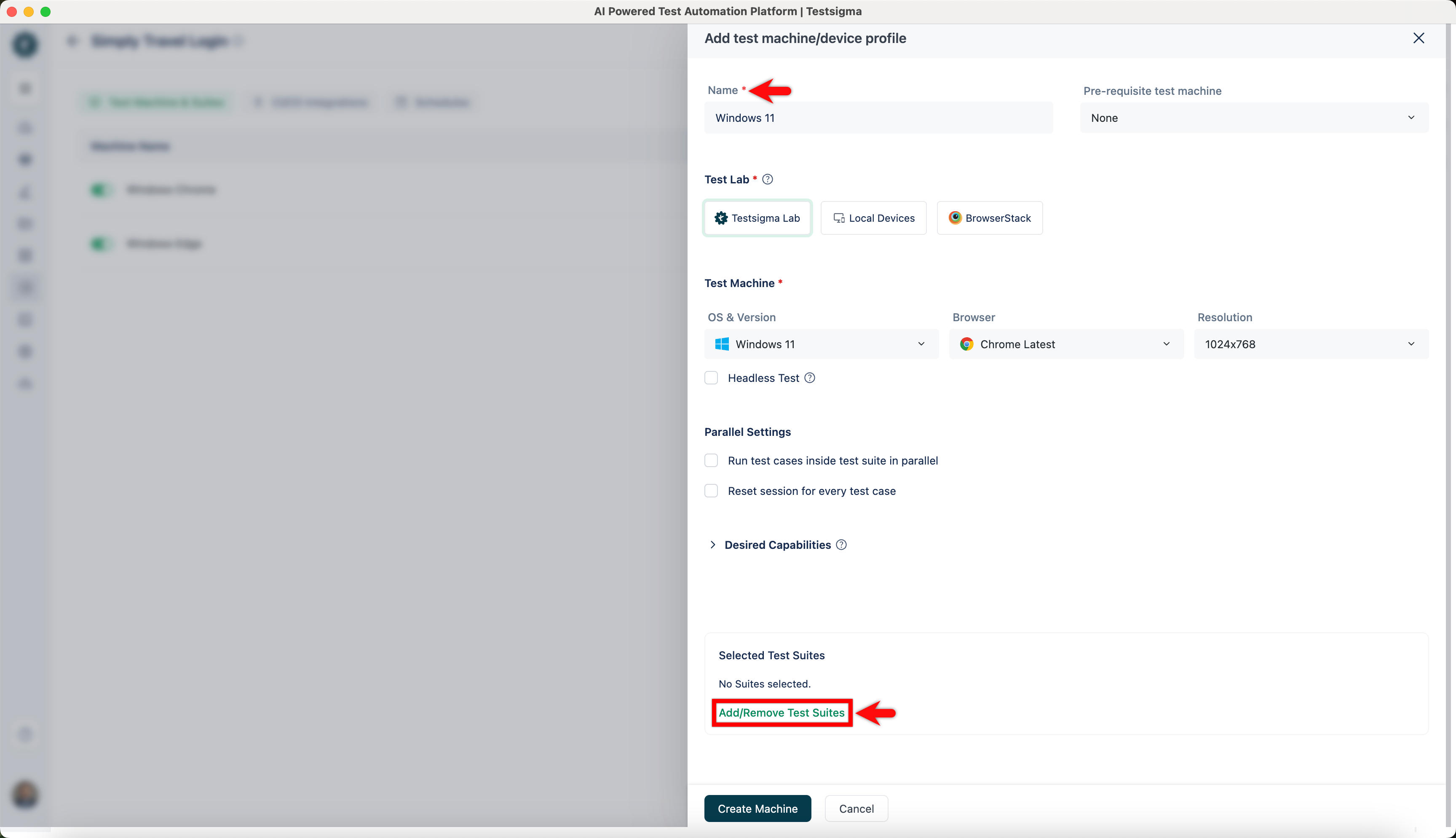Open the OS & Version dropdown
Viewport: 1456px width, 838px height.
tap(821, 344)
